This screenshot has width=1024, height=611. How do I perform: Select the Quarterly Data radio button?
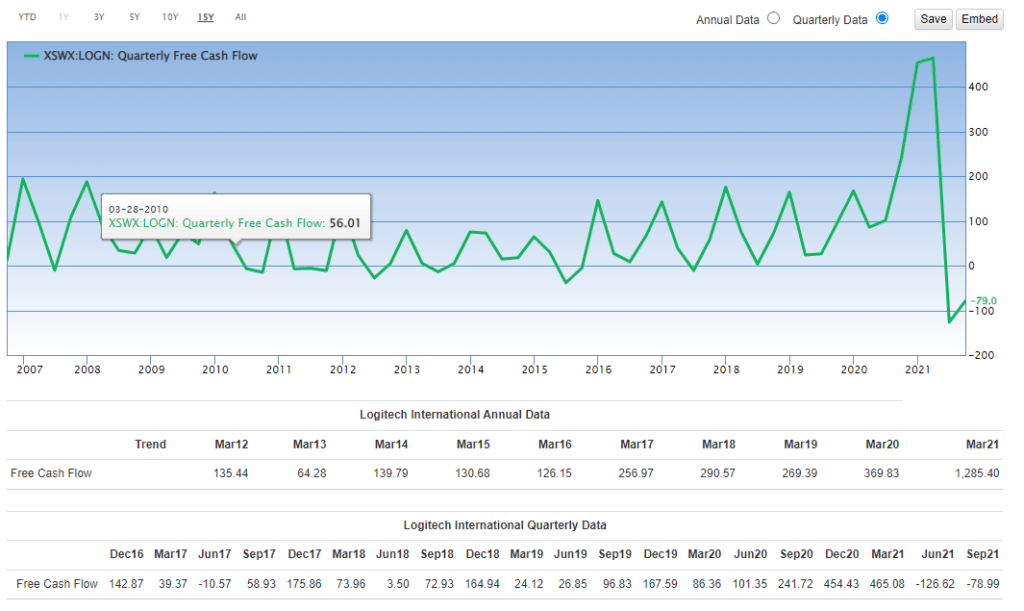pyautogui.click(x=882, y=18)
